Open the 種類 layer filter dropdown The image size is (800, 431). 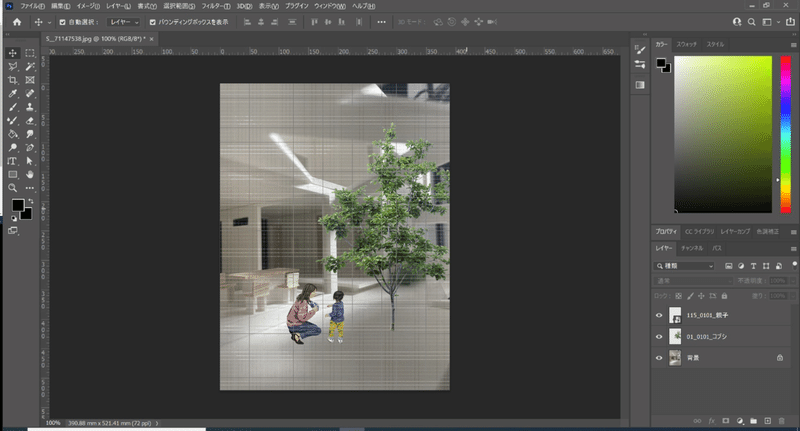coord(684,266)
